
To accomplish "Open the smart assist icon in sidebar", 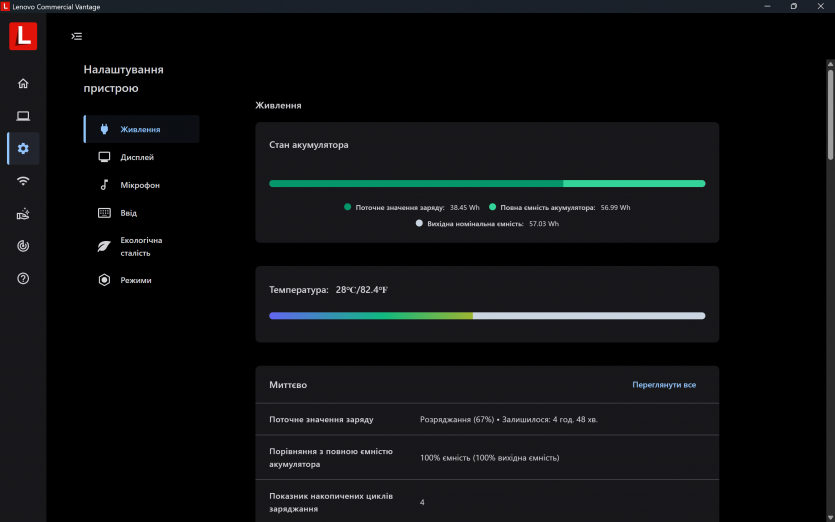I will point(23,214).
